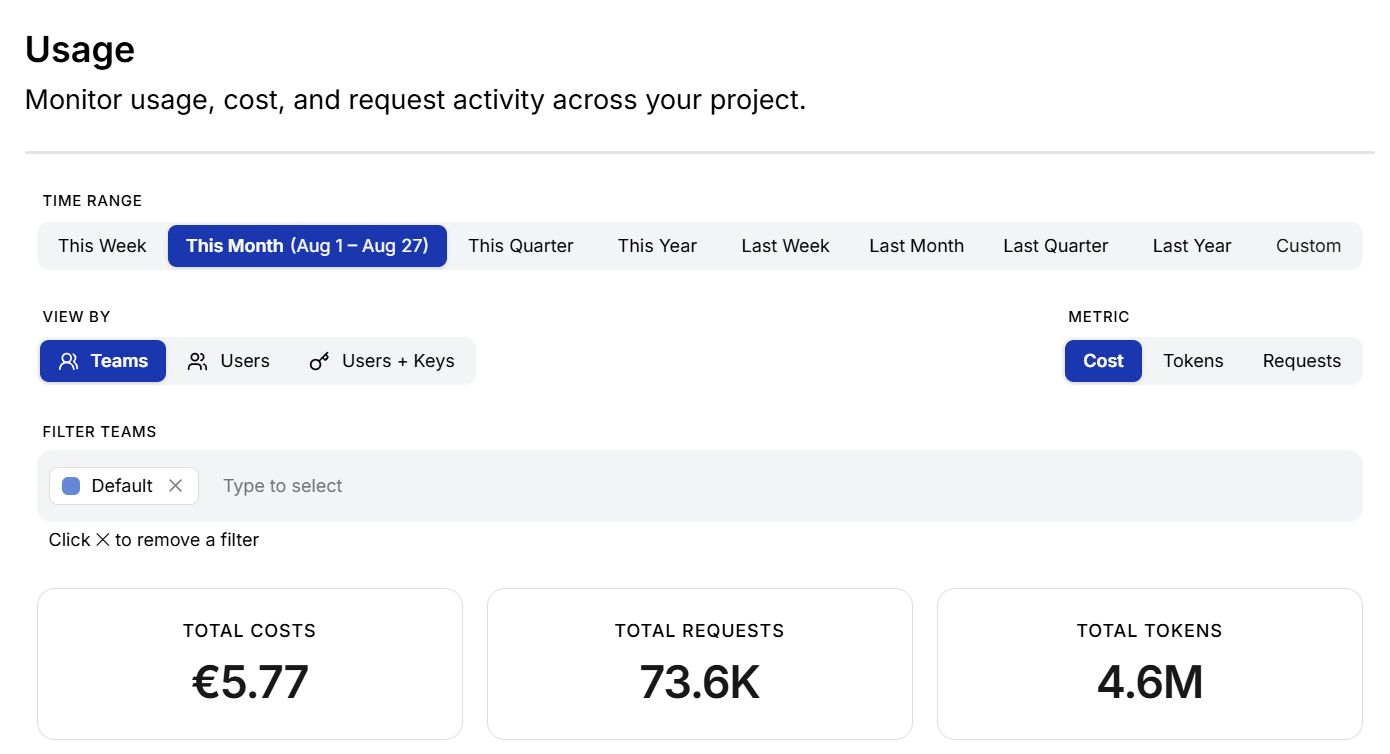Click the 'Click X to remove a filter' hint
1390x754 pixels.
point(154,540)
